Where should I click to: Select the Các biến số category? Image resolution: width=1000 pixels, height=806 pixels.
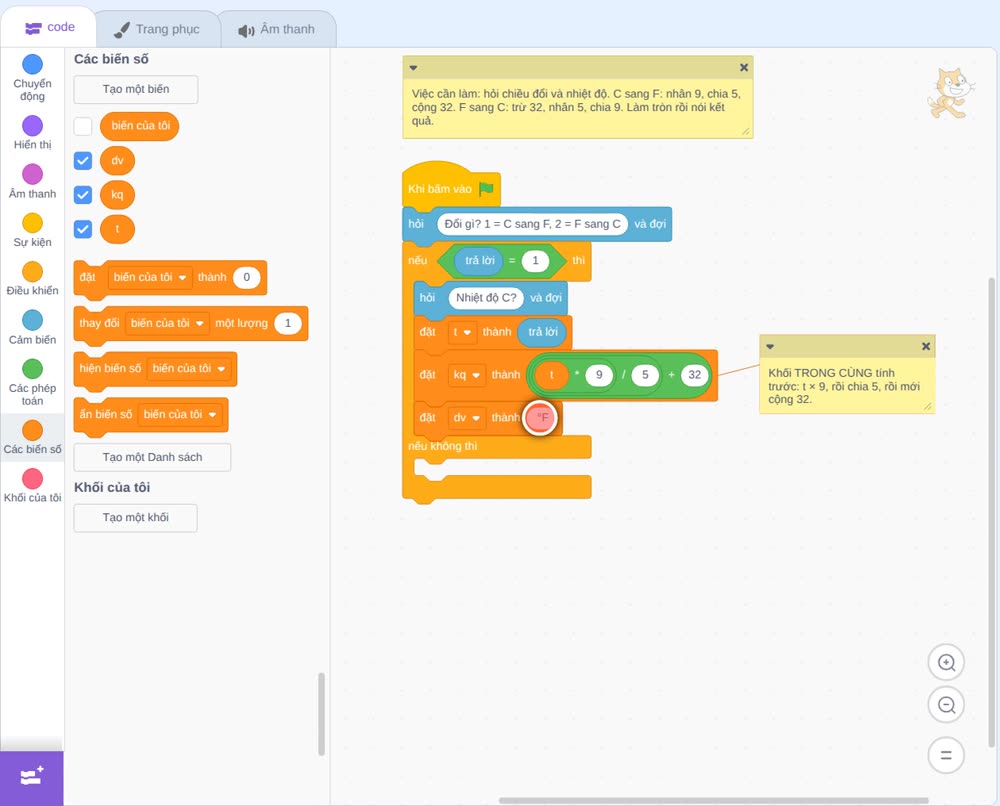(33, 437)
